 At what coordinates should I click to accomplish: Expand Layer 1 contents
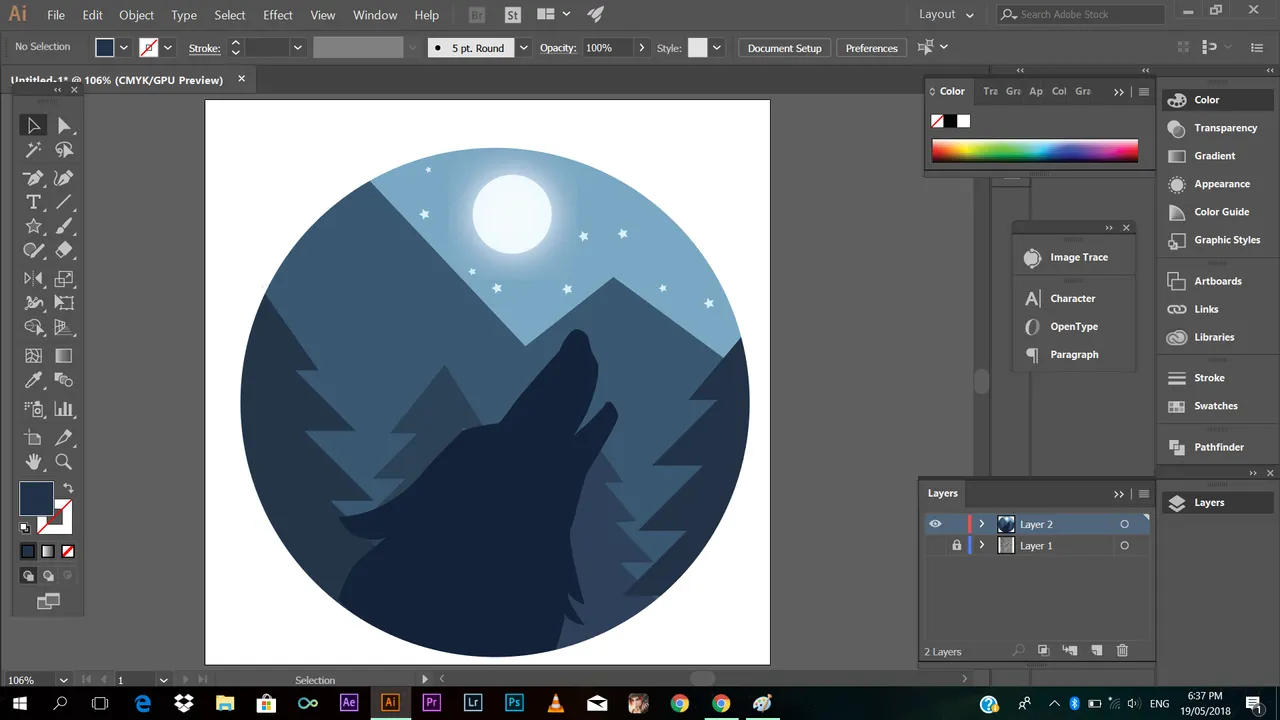pyautogui.click(x=982, y=545)
